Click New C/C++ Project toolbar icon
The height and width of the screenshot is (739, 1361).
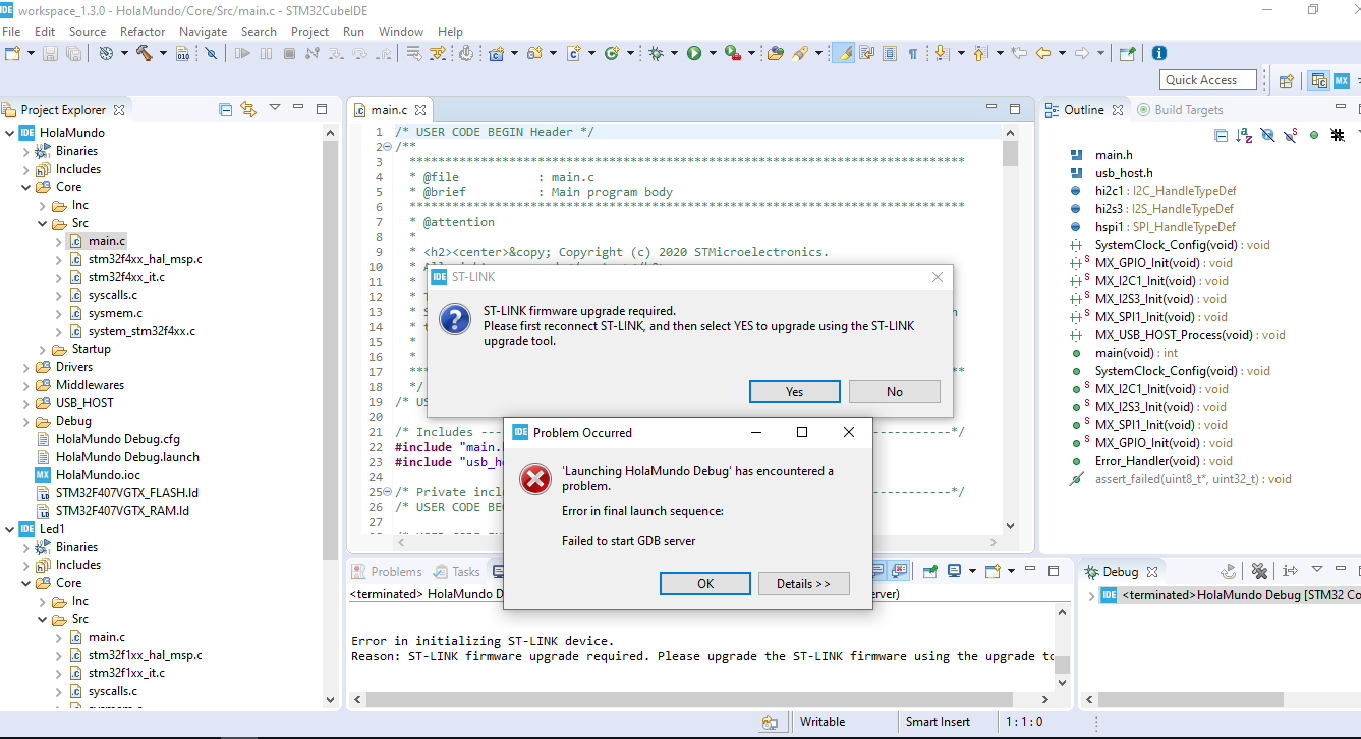coord(496,53)
